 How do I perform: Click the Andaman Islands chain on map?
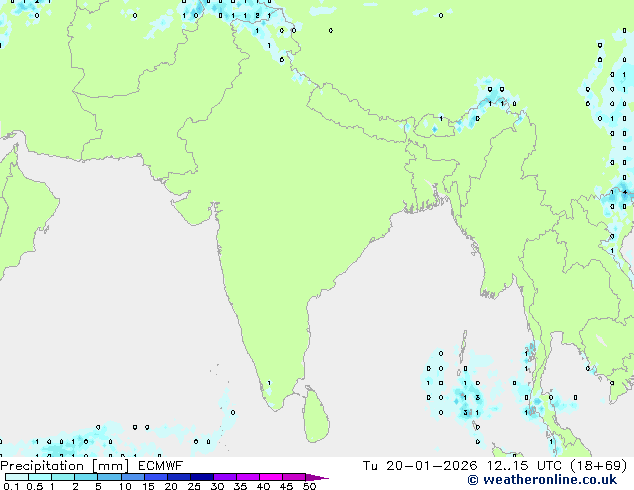click(x=463, y=354)
